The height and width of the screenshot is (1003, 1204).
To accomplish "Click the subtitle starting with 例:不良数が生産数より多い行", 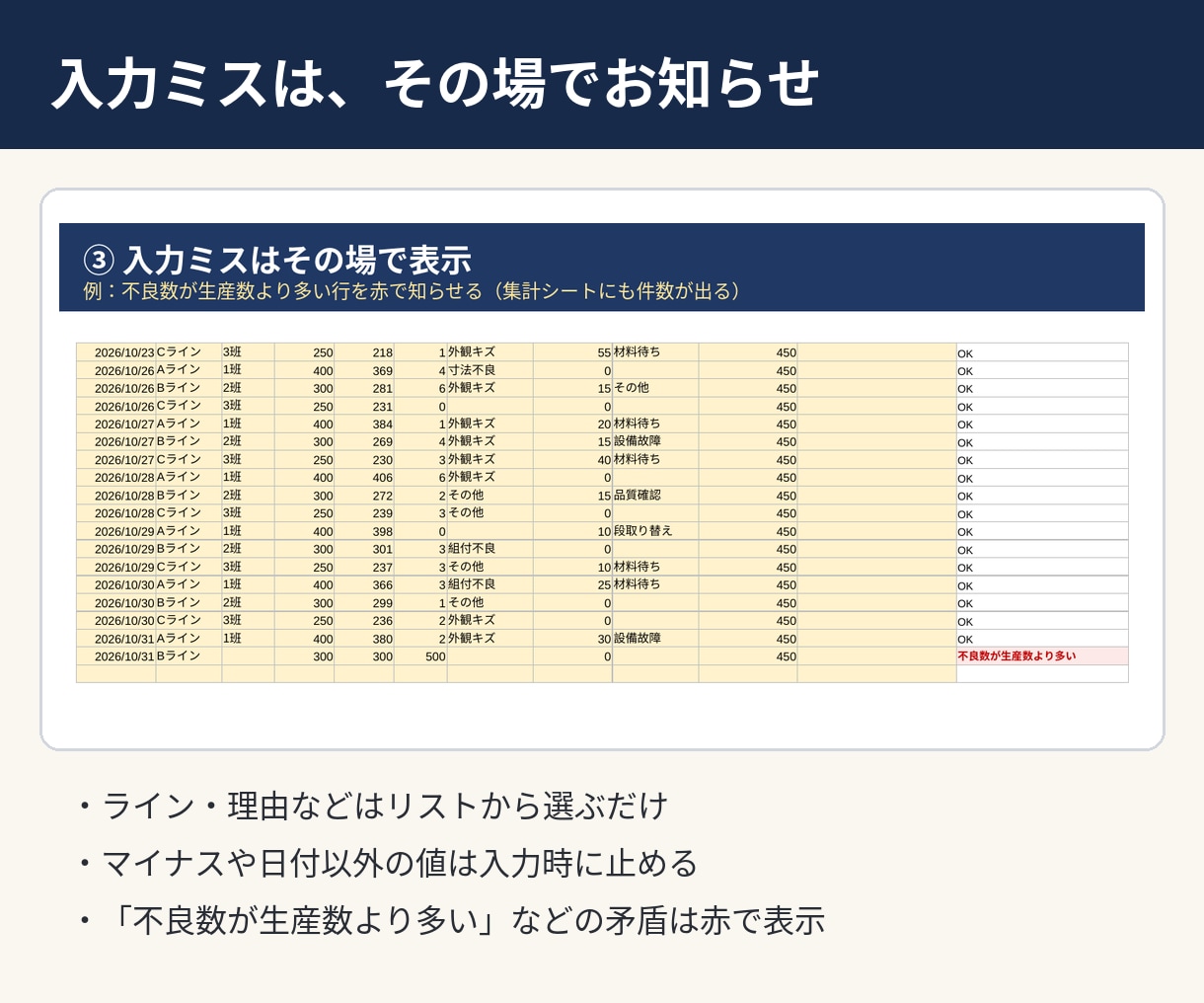I will 412,291.
